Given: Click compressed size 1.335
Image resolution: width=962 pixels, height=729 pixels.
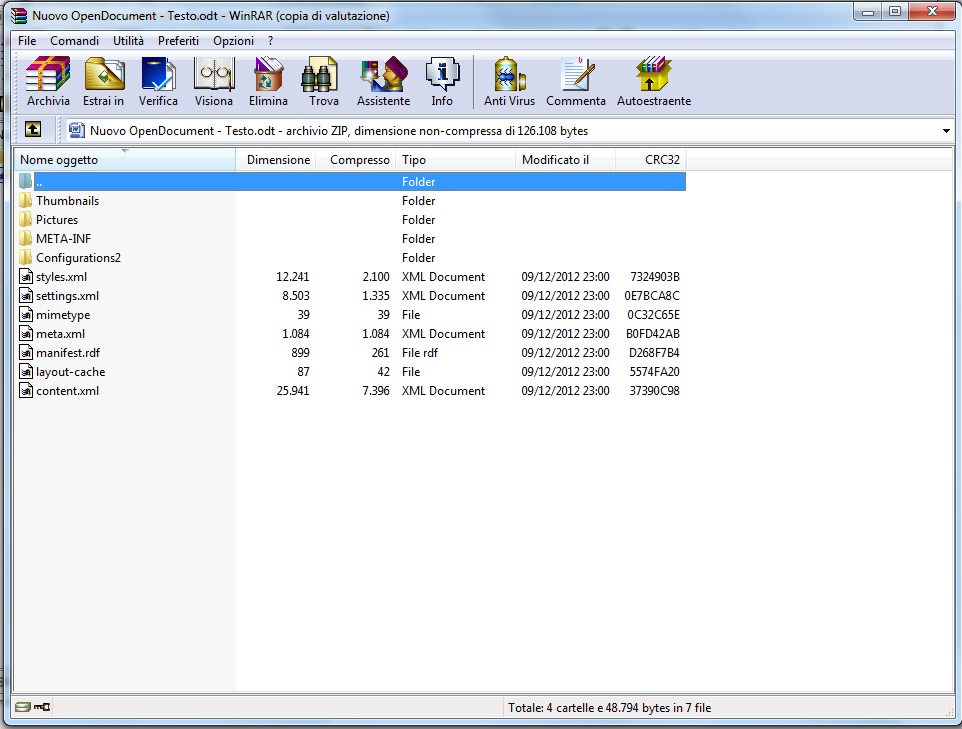Looking at the screenshot, I should pos(376,296).
